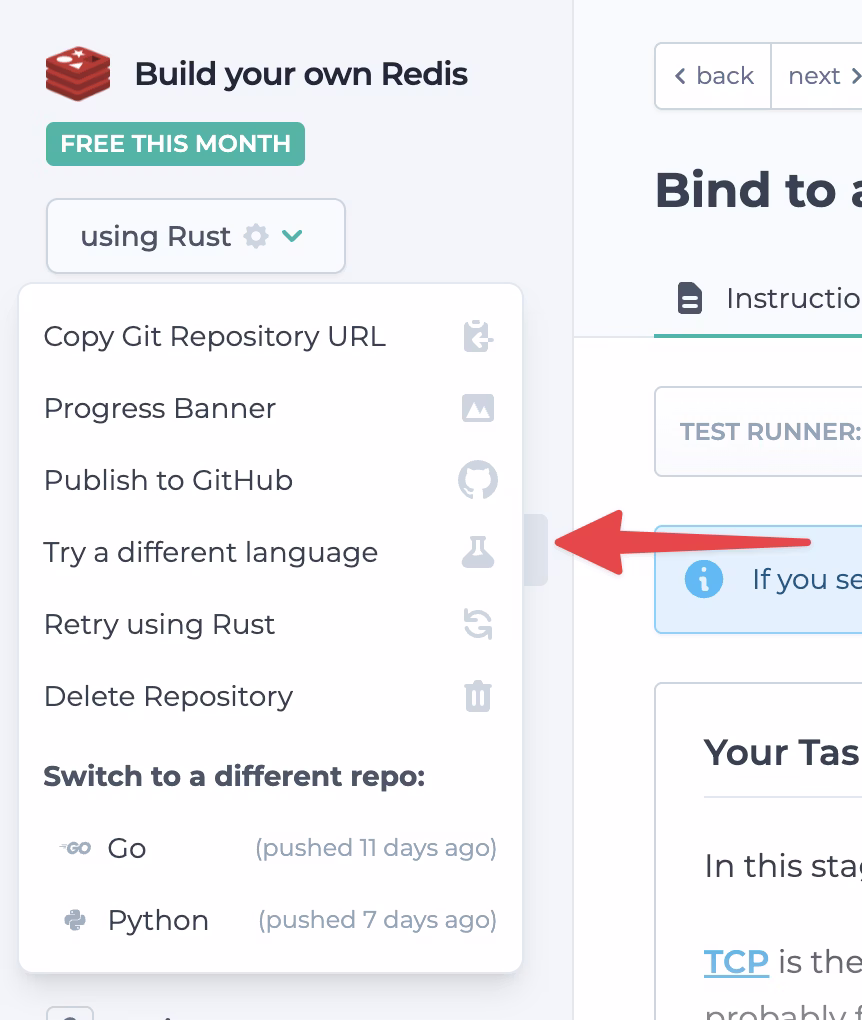Go to previous stage with back button
This screenshot has width=862, height=1020.
tap(714, 76)
